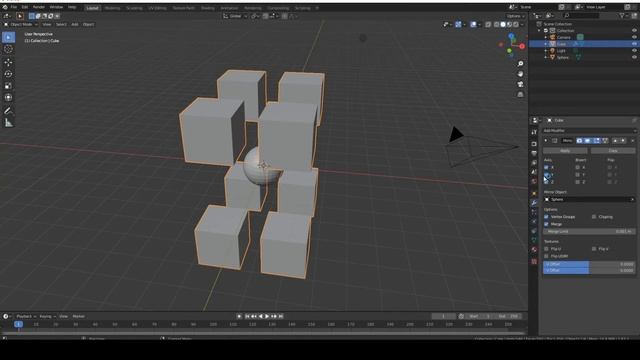Click the viewport pan hand icon
The width and height of the screenshot is (640, 360).
[x=520, y=74]
